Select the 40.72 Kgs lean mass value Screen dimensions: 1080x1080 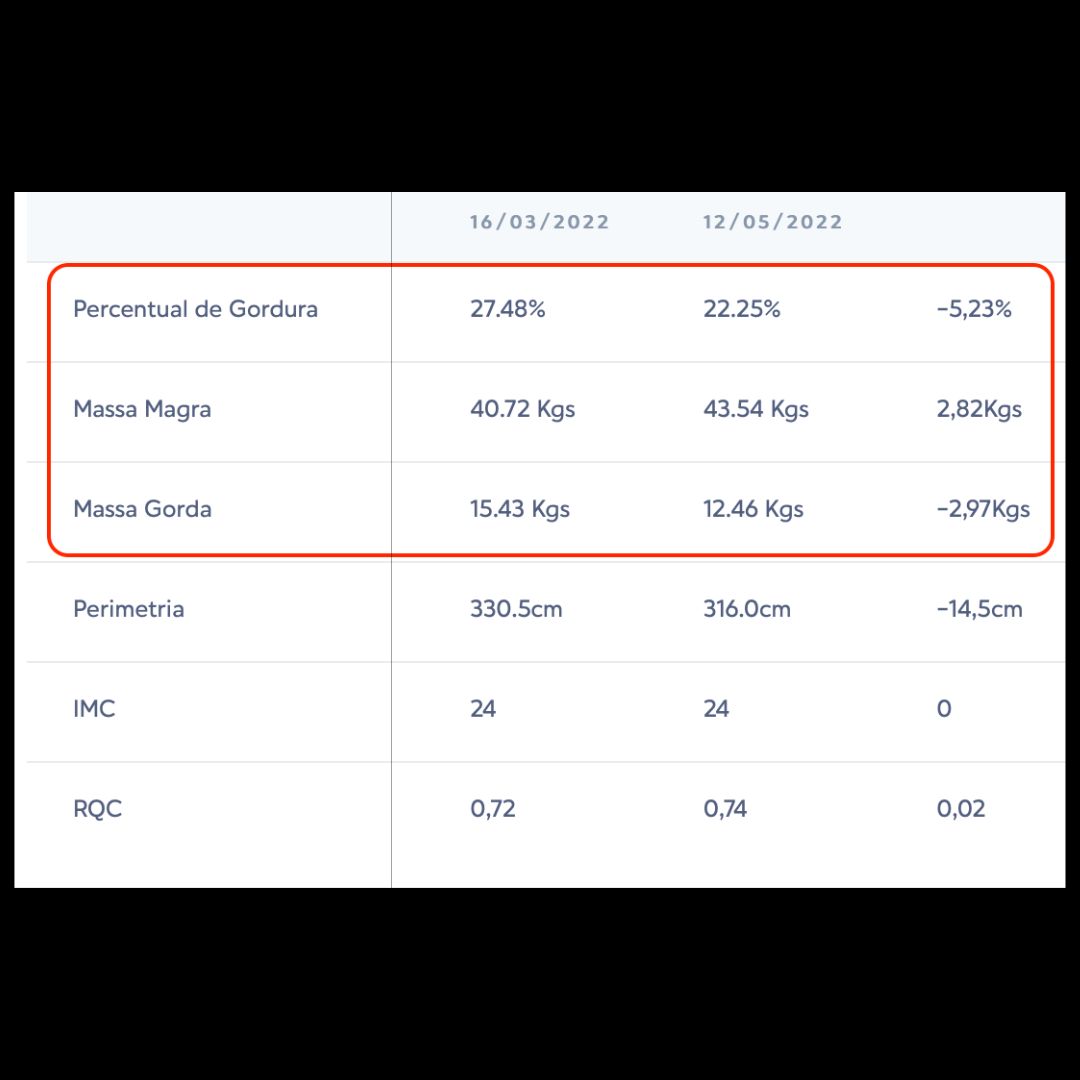(x=522, y=409)
